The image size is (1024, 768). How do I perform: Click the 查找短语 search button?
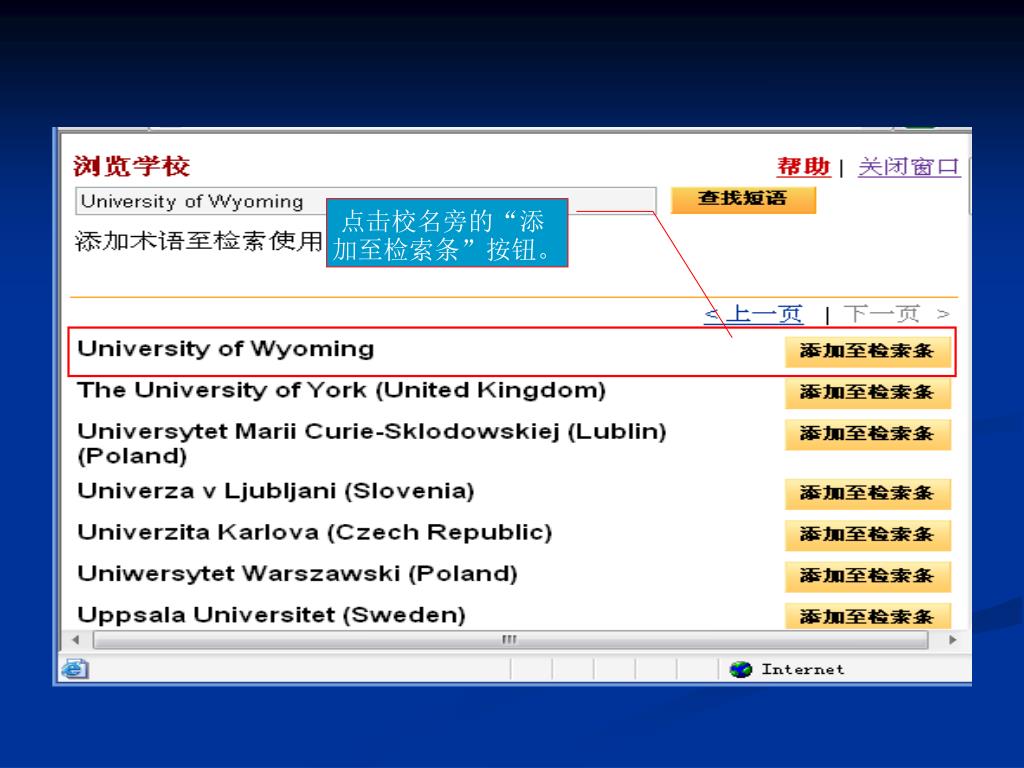743,200
